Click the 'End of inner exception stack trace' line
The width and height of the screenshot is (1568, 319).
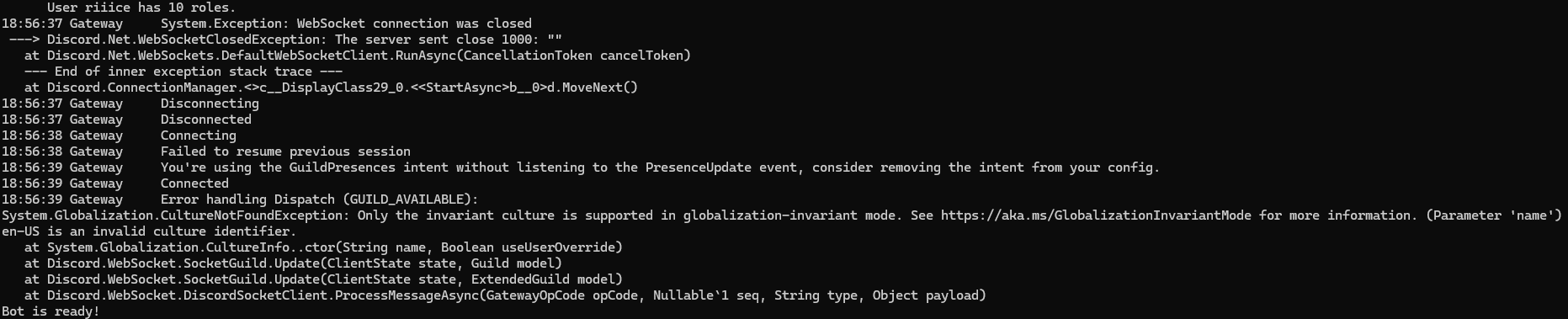[183, 72]
